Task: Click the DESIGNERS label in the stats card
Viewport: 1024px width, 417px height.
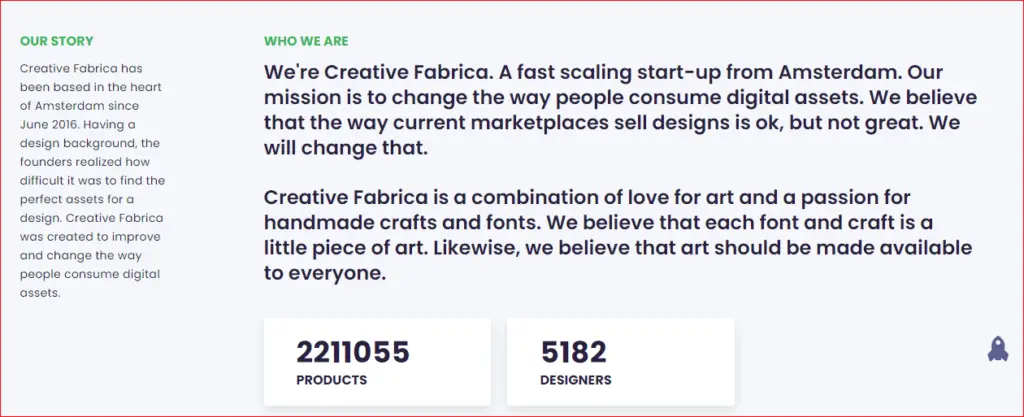Action: pos(576,380)
